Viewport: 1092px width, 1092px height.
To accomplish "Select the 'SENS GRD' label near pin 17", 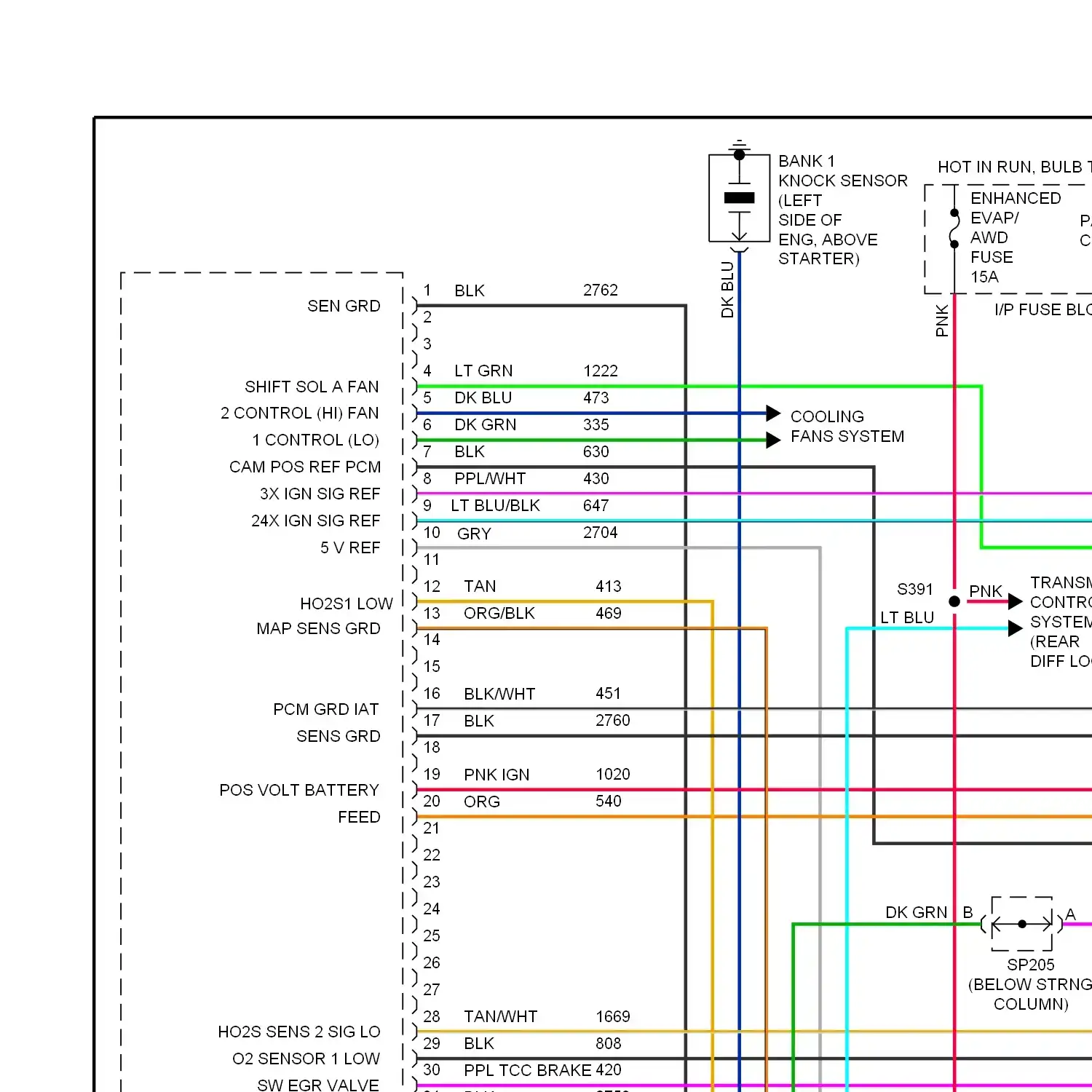I will 339,736.
